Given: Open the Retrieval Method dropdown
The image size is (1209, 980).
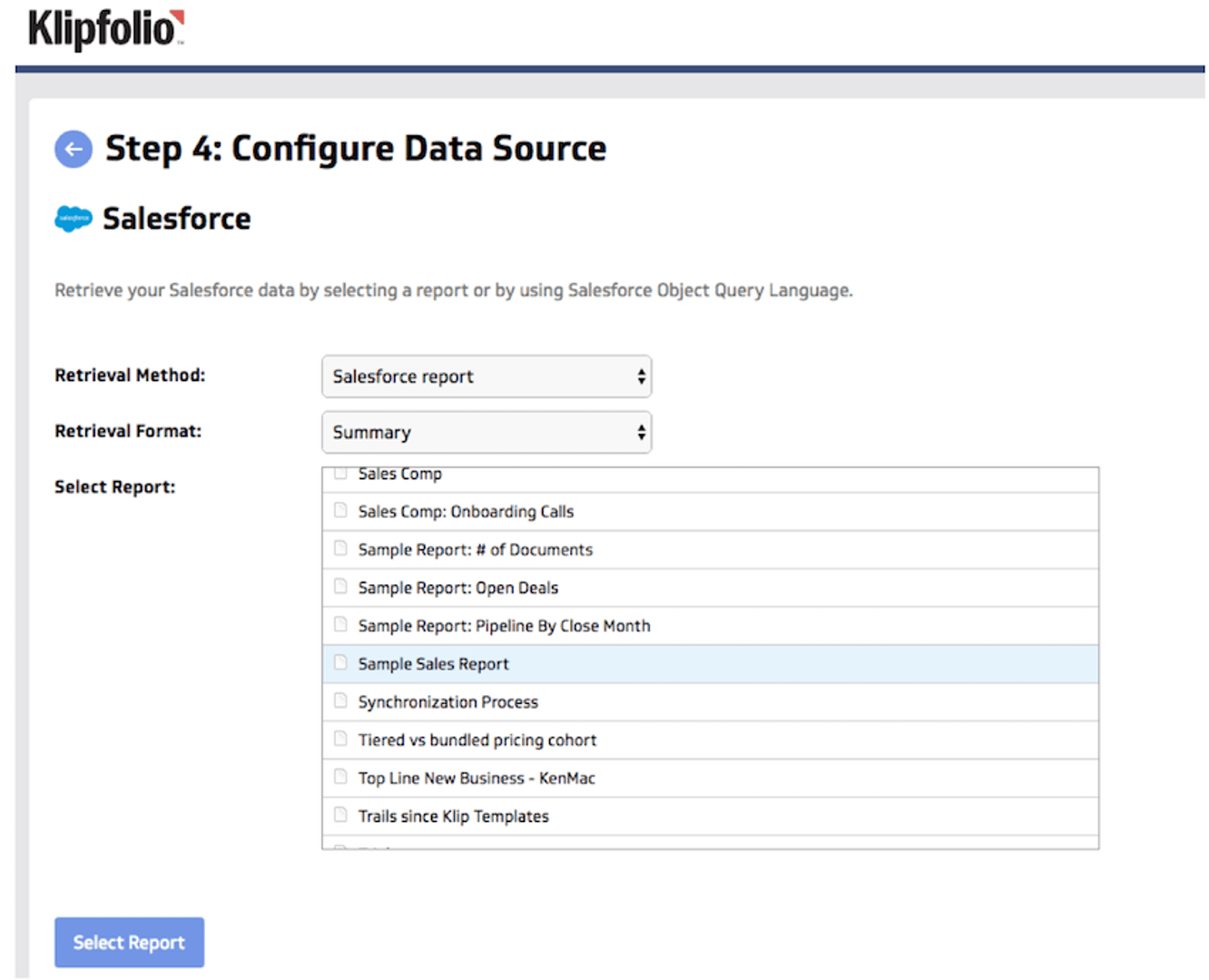Looking at the screenshot, I should tap(487, 376).
